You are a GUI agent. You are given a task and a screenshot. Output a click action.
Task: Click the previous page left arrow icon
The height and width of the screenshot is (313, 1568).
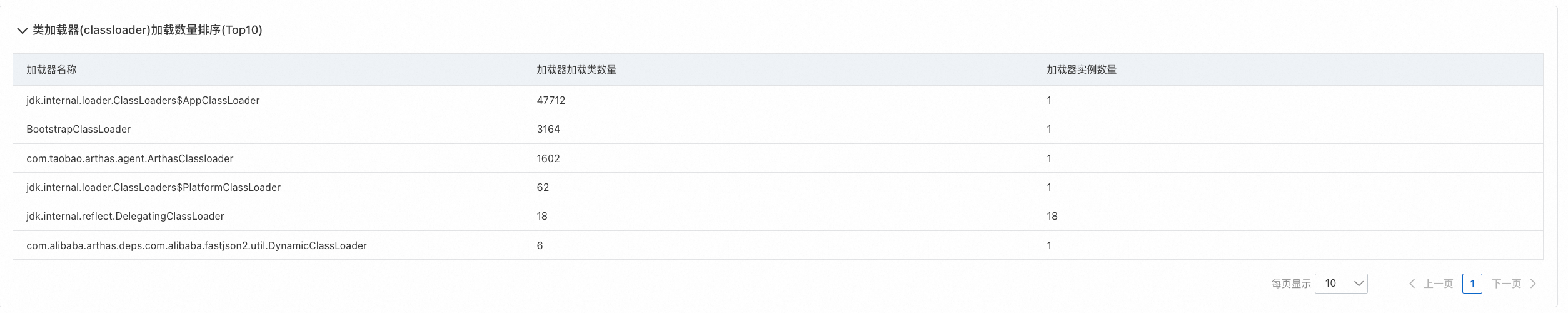[x=1412, y=284]
